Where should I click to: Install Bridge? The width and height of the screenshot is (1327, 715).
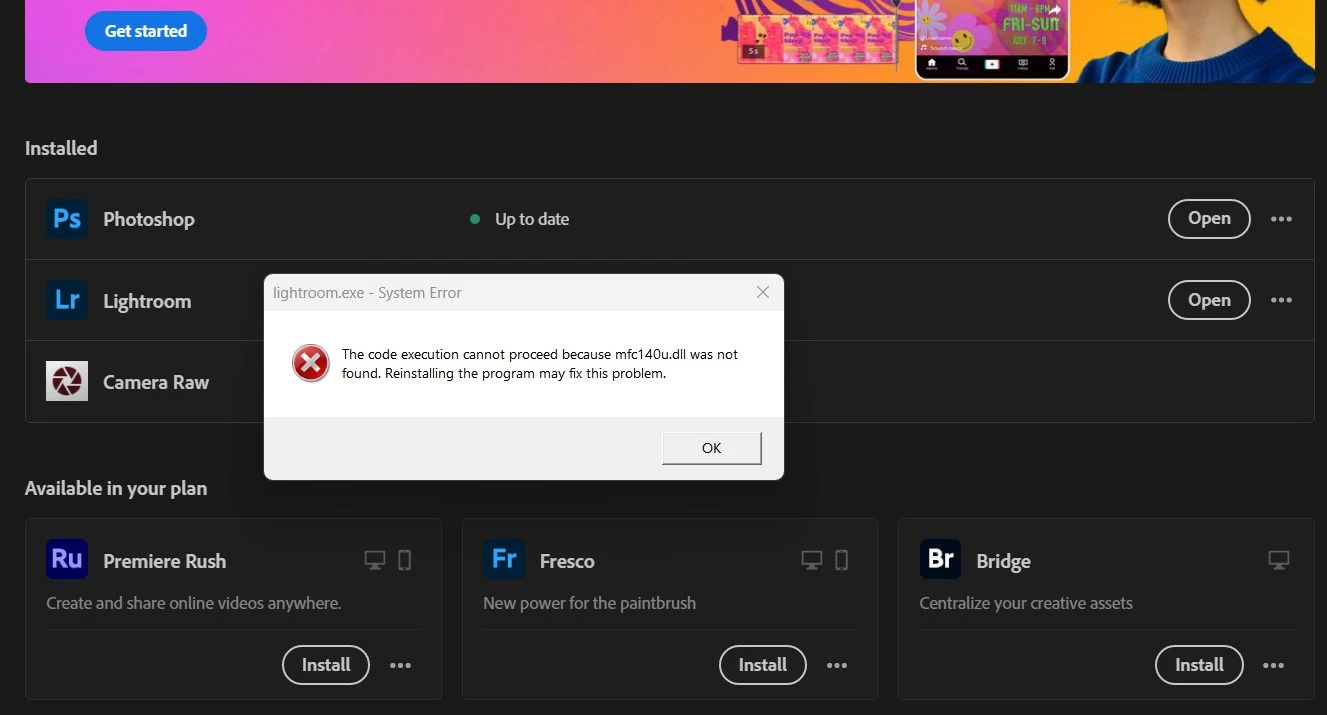tap(1199, 665)
